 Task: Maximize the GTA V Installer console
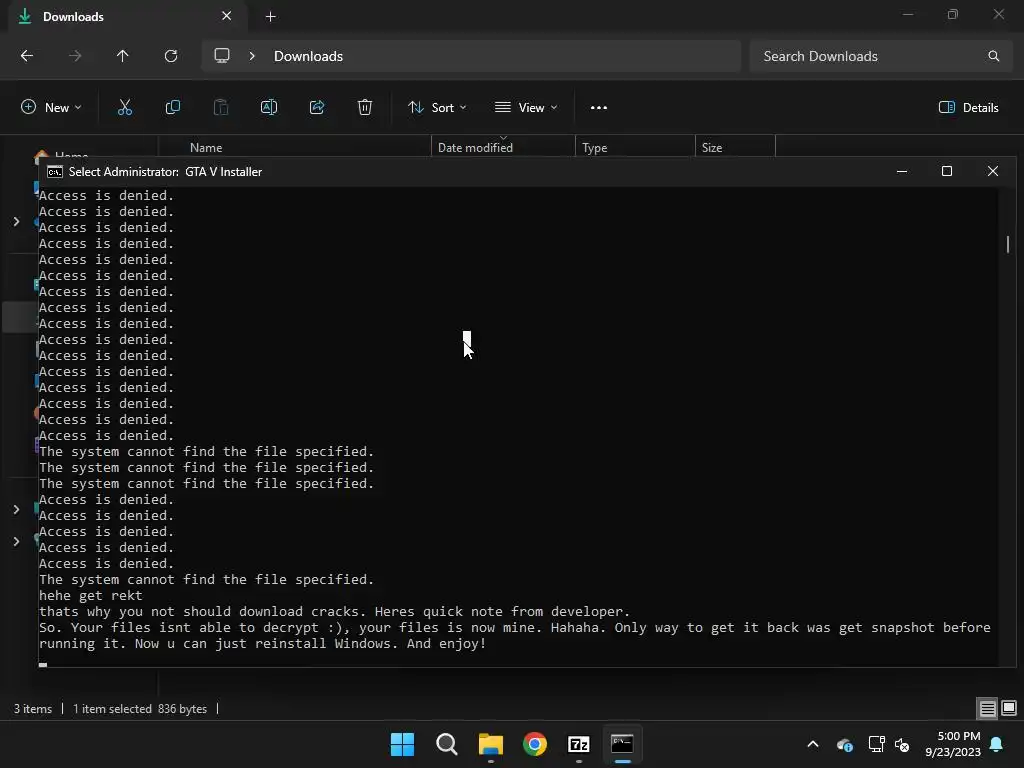click(x=947, y=172)
